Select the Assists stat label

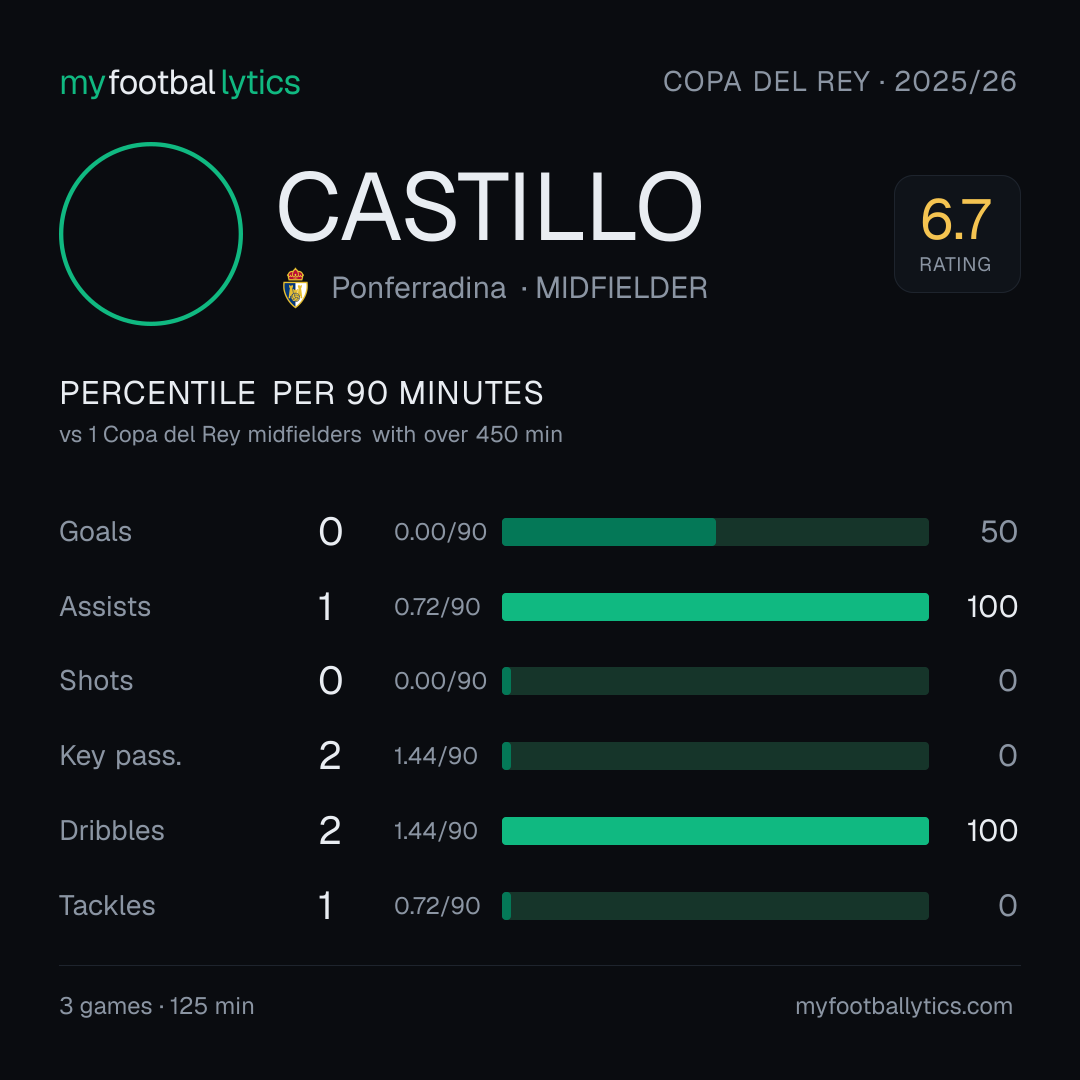point(105,607)
